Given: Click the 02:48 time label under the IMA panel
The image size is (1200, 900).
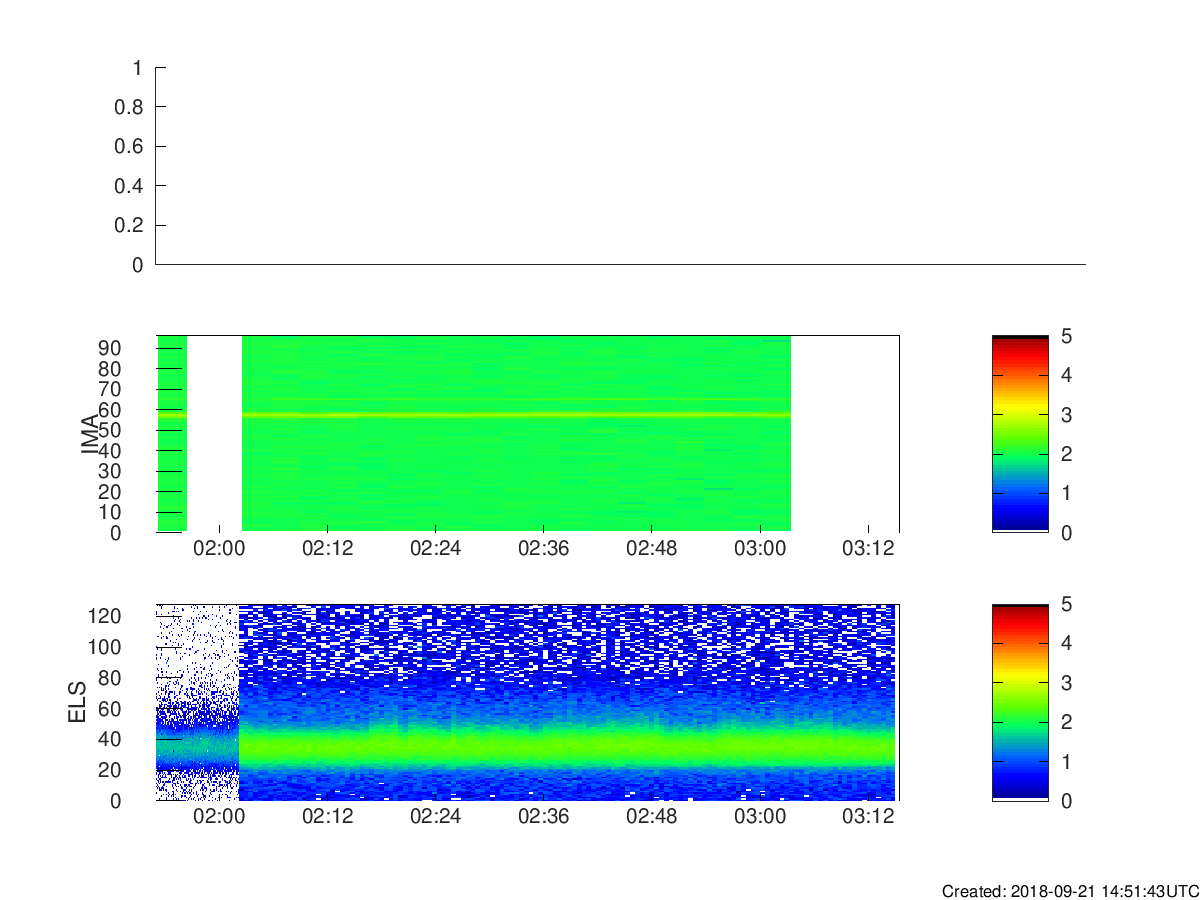Looking at the screenshot, I should tap(652, 548).
